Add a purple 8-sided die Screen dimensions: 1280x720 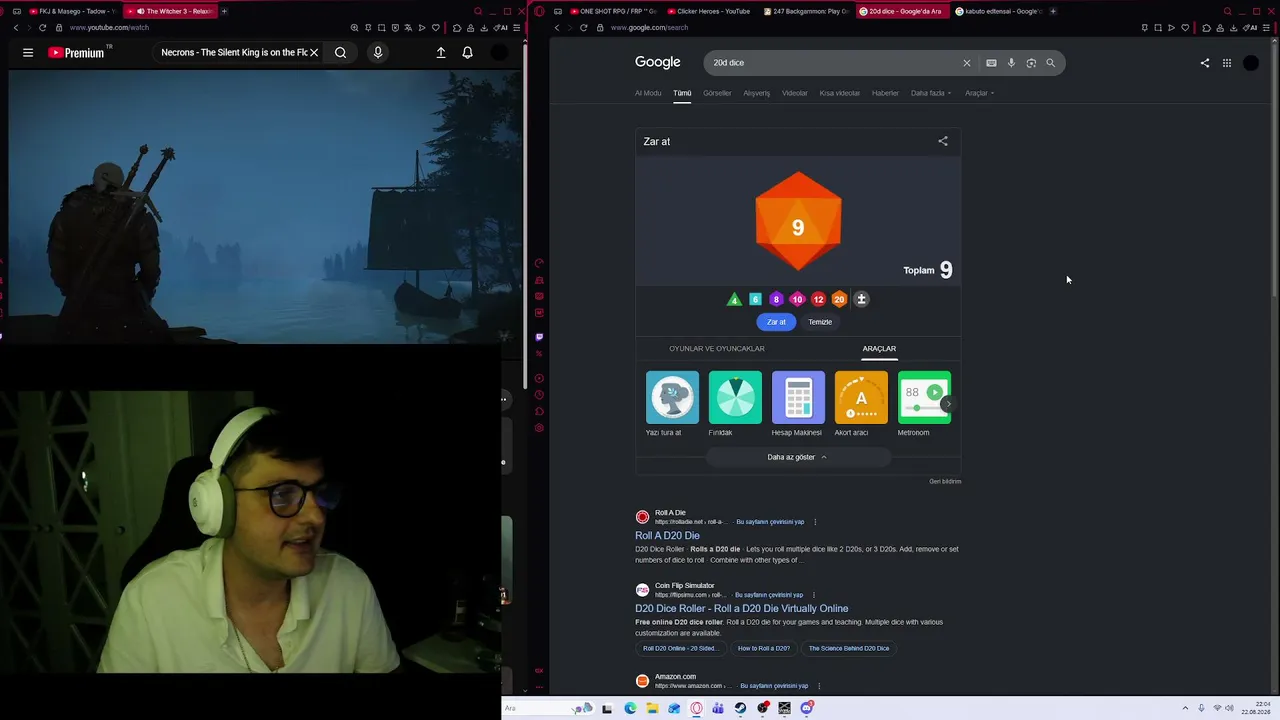(x=776, y=299)
